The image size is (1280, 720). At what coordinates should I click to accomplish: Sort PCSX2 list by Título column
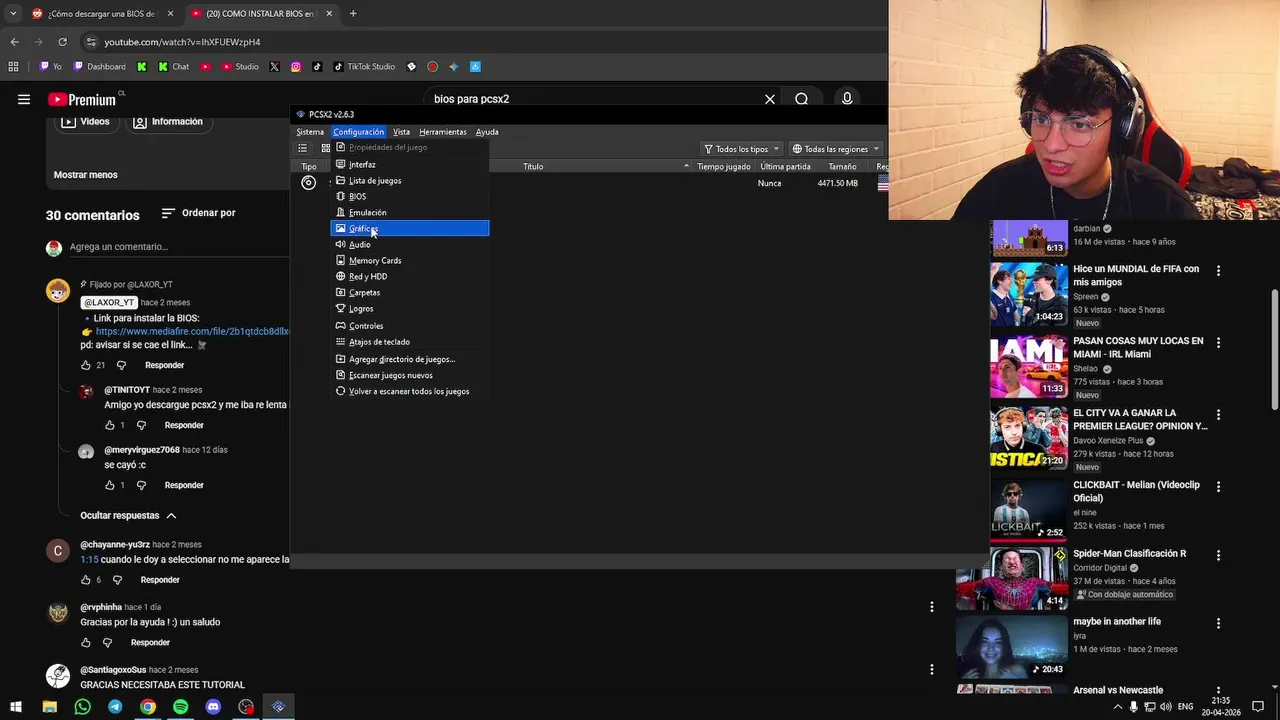coord(533,167)
